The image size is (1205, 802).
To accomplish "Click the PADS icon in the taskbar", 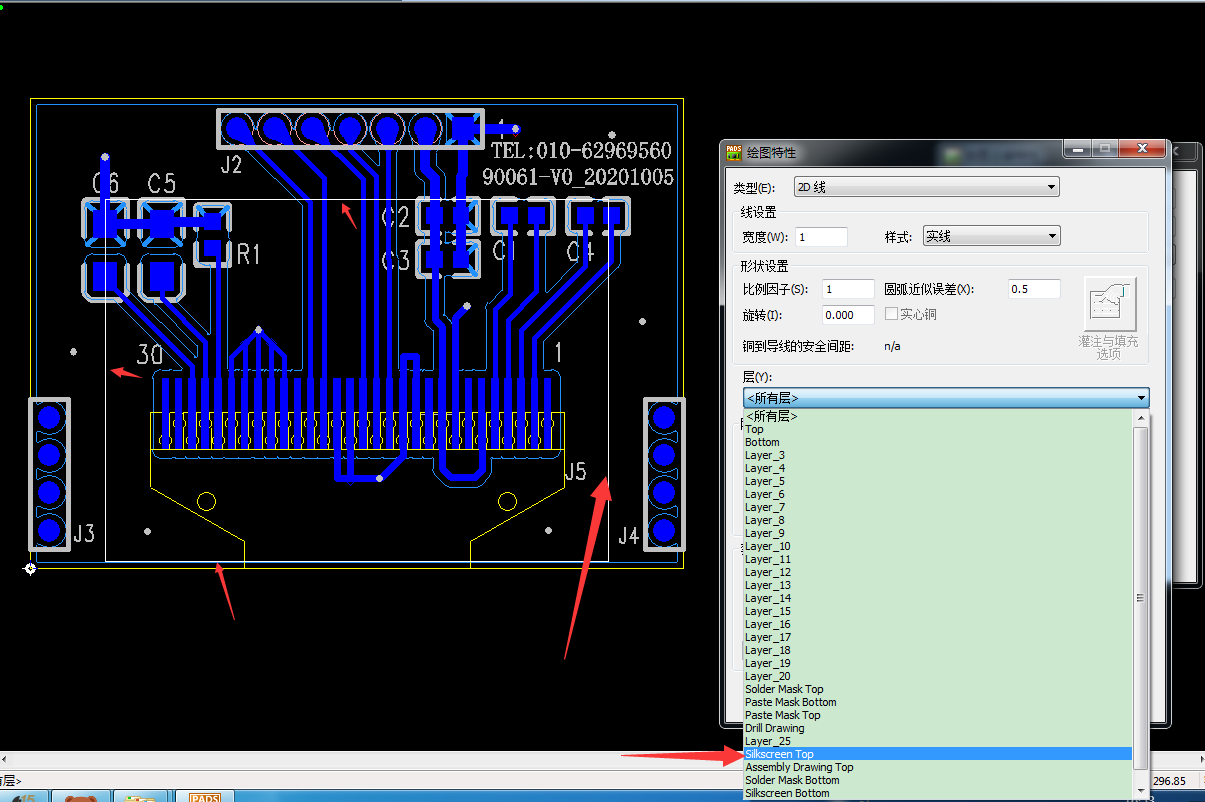I will [204, 797].
